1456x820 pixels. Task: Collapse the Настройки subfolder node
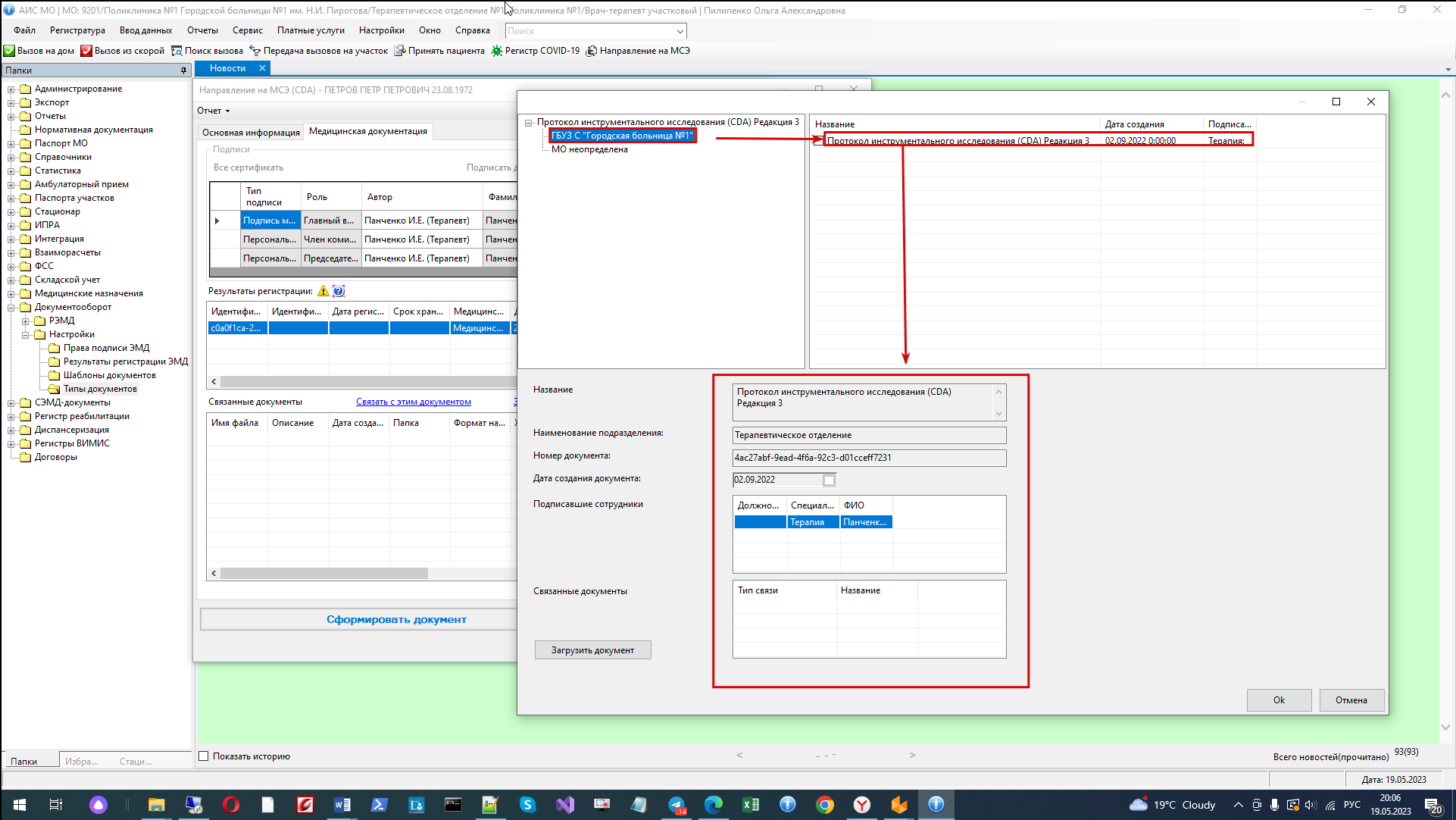coord(26,335)
